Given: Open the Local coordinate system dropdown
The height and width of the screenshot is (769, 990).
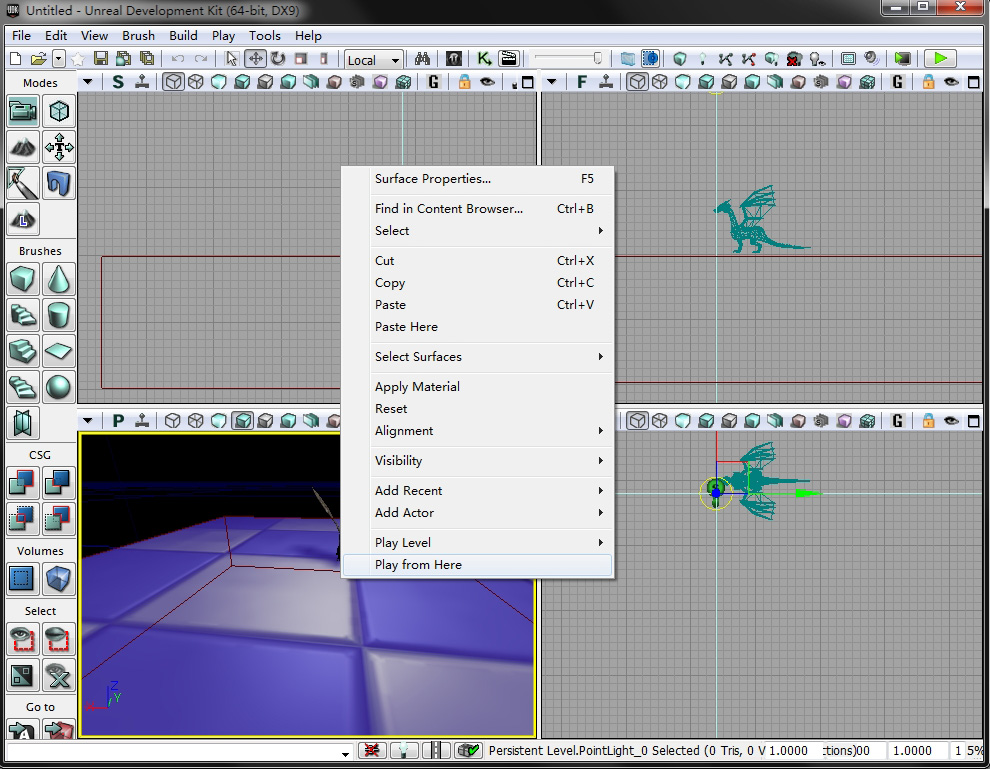Looking at the screenshot, I should 374,60.
